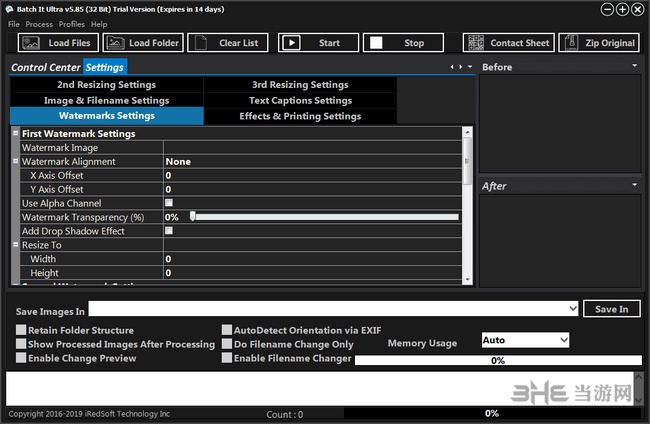Open the Process menu
650x424 pixels.
[39, 24]
